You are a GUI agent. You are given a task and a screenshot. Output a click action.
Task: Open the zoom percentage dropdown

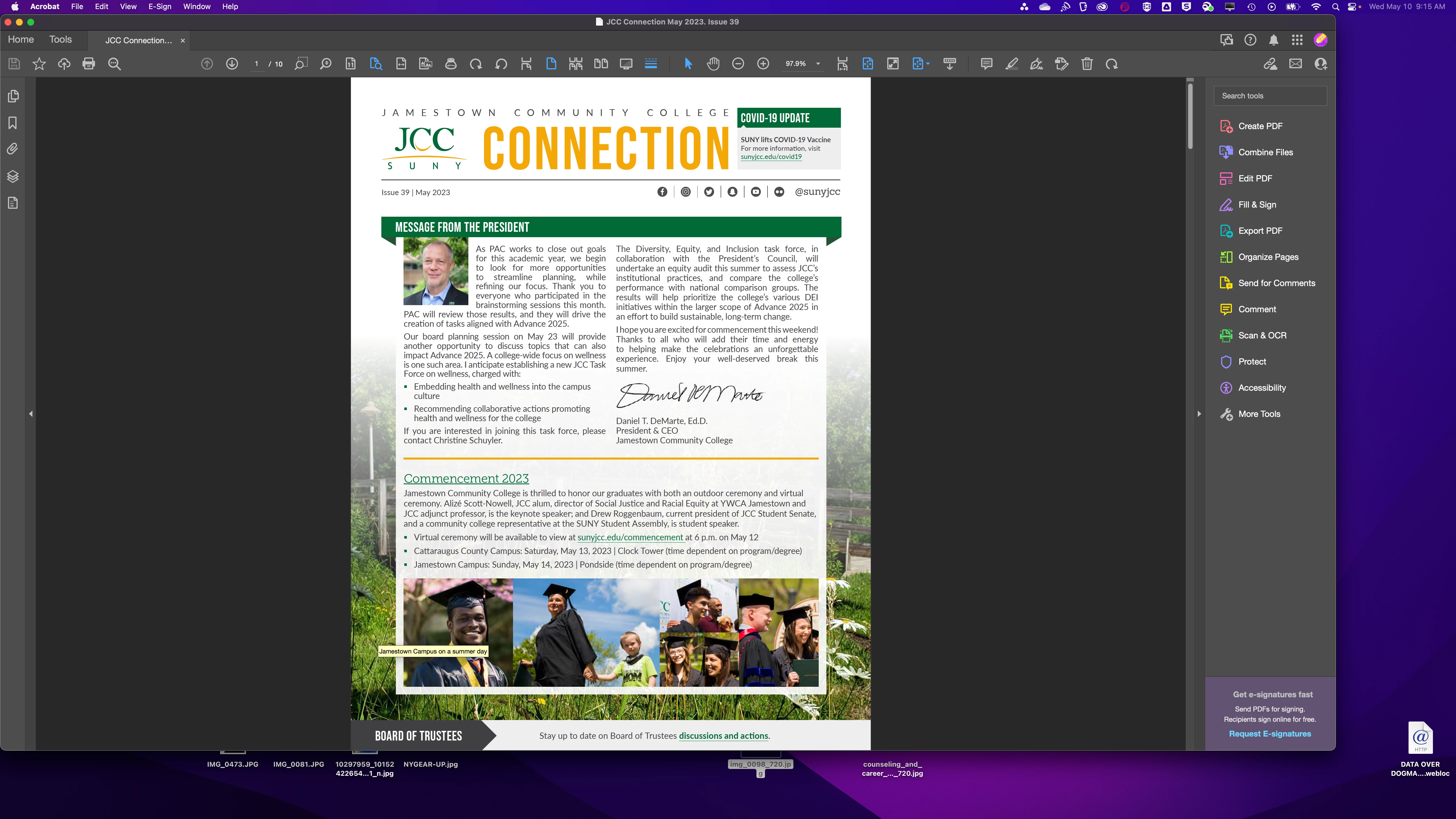818,64
